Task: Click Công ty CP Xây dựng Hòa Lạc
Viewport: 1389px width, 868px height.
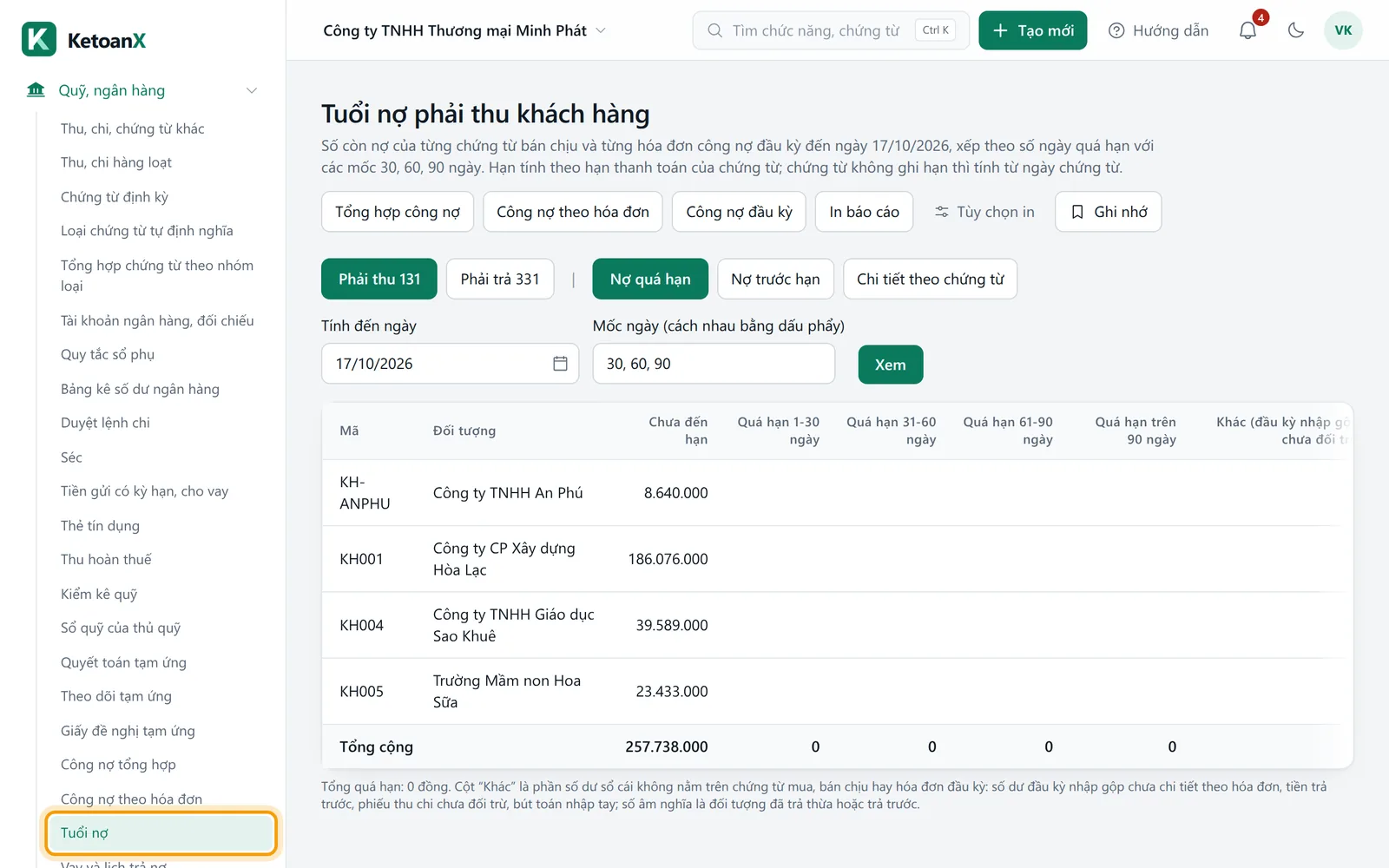Action: (504, 559)
